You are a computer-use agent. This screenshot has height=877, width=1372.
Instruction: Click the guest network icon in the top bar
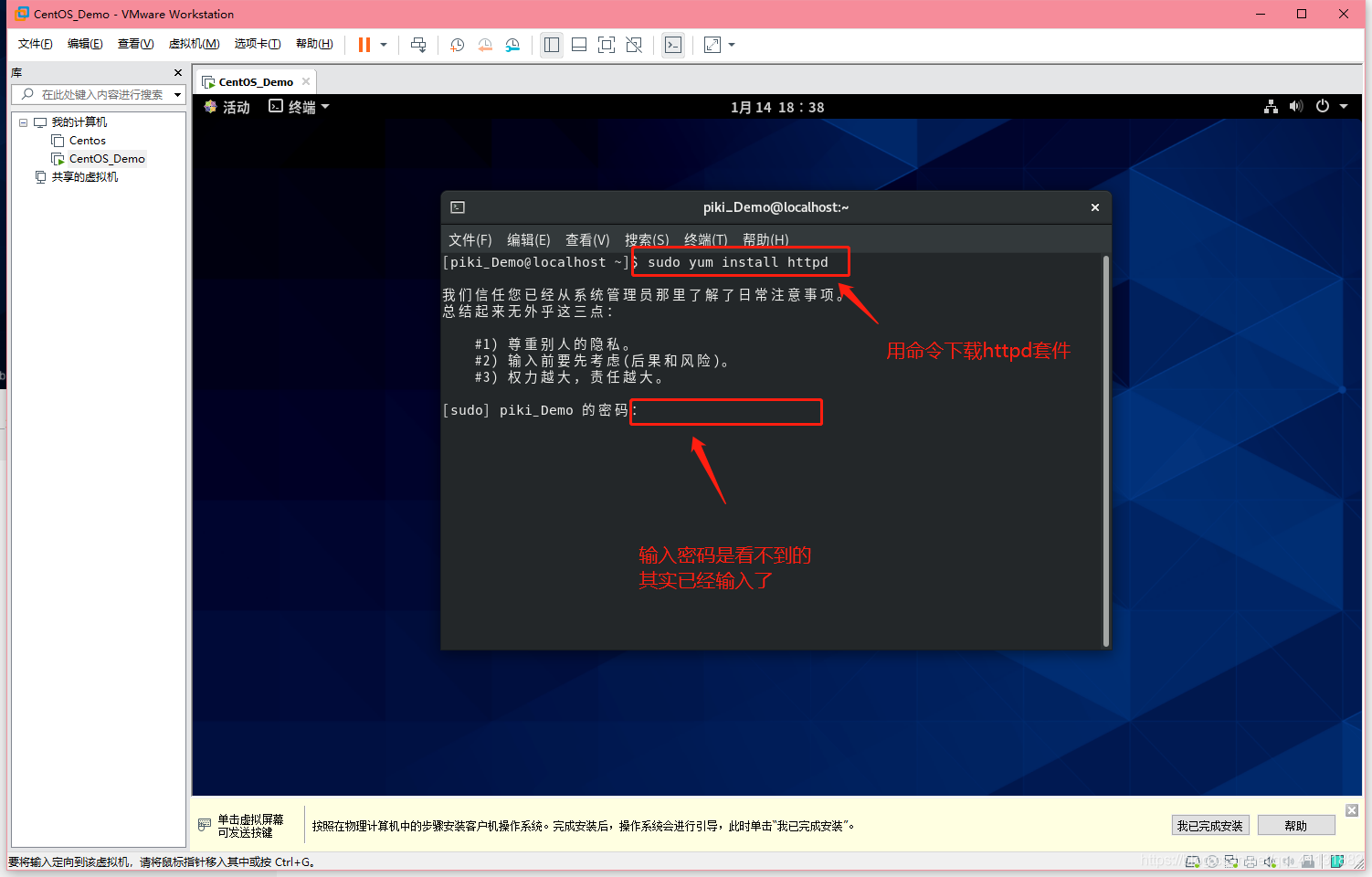1271,107
